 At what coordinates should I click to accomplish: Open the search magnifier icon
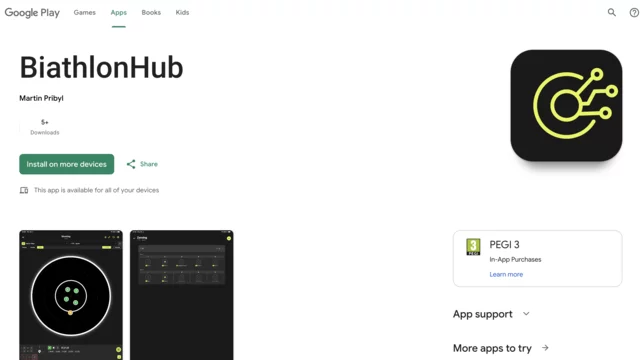tap(611, 12)
